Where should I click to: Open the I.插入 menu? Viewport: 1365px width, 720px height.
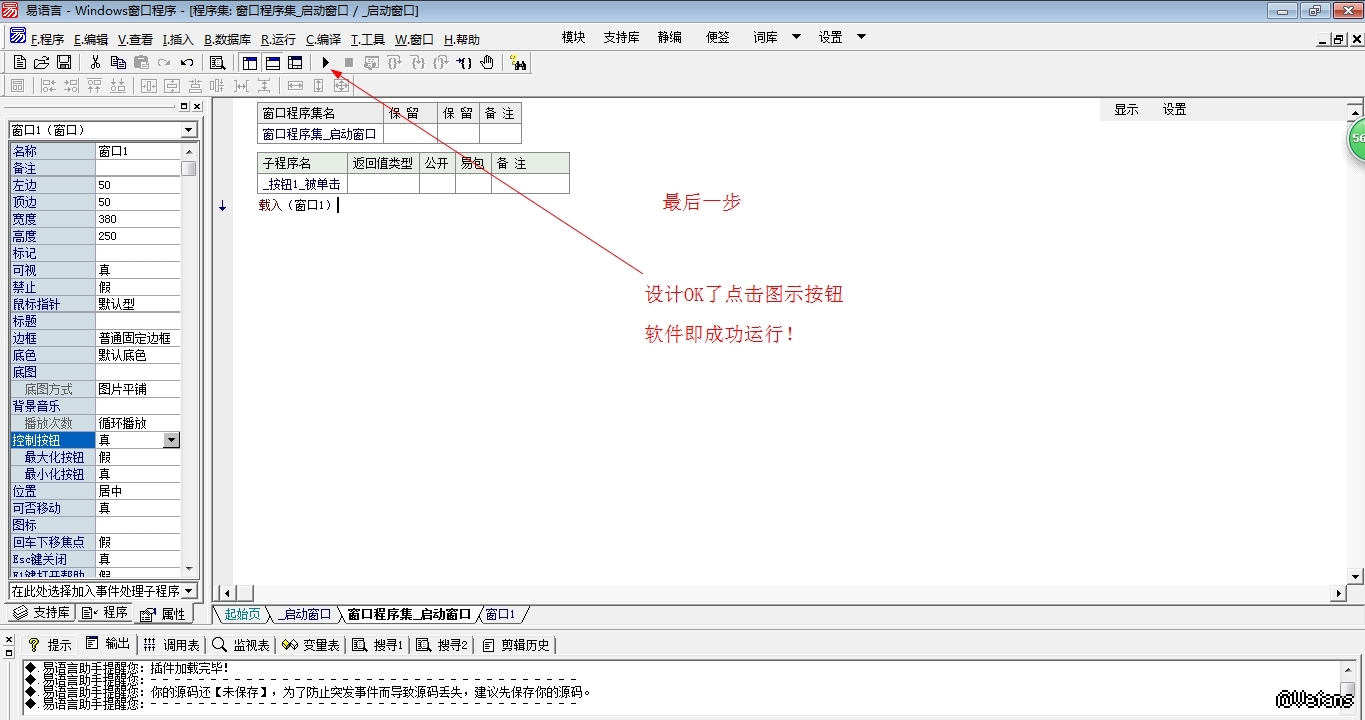click(178, 39)
